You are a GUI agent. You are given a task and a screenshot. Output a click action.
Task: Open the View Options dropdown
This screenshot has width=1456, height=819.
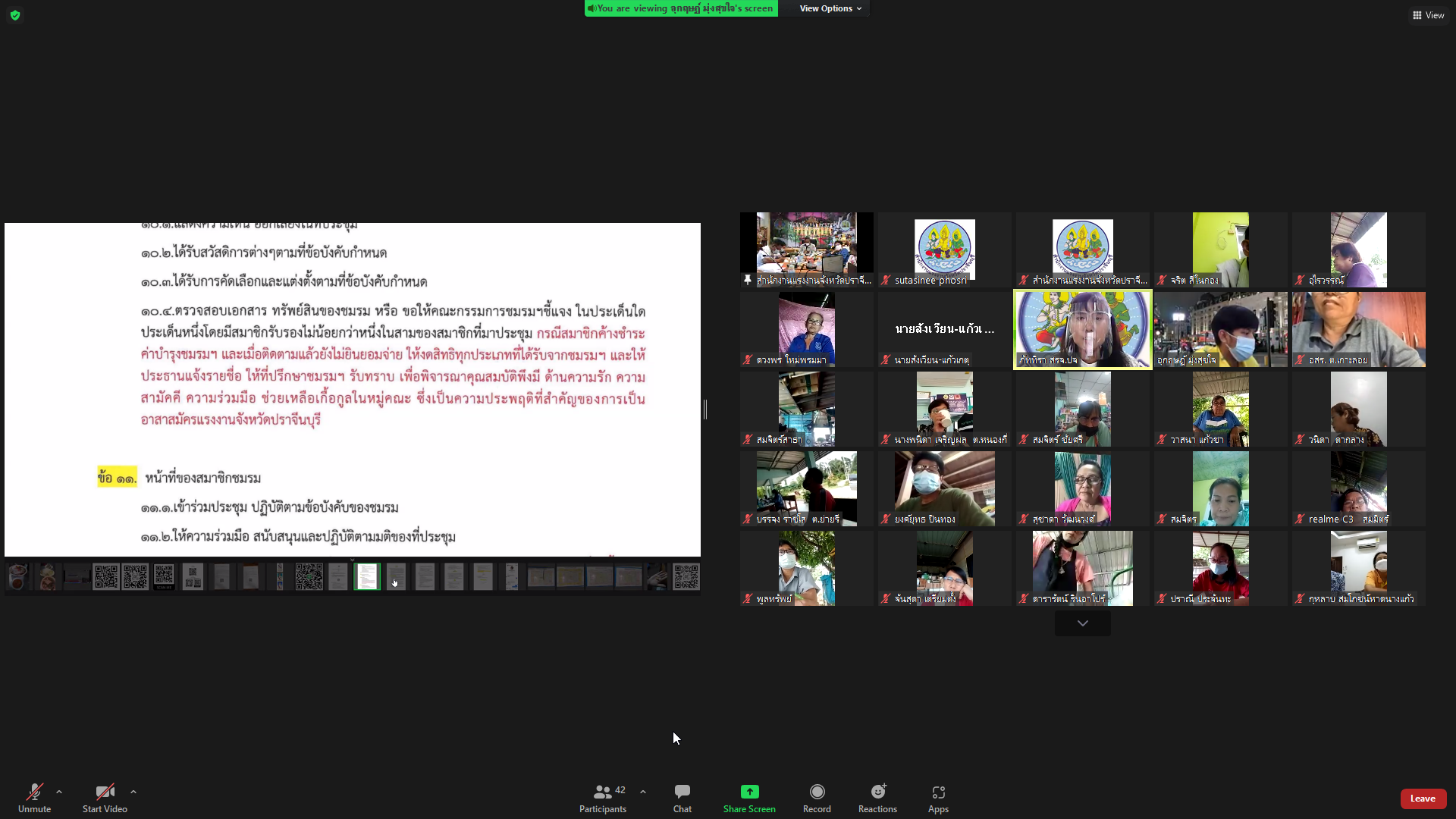click(830, 8)
